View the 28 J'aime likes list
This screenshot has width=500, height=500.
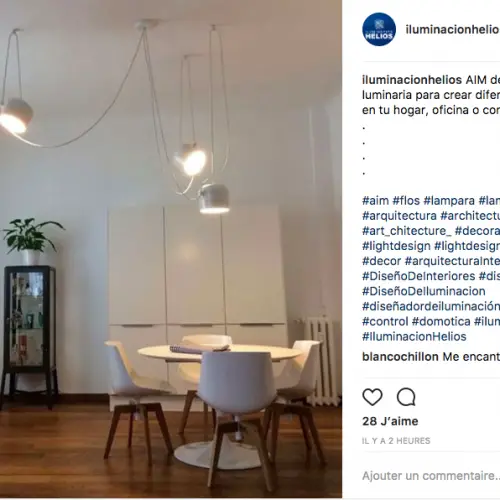(x=390, y=421)
